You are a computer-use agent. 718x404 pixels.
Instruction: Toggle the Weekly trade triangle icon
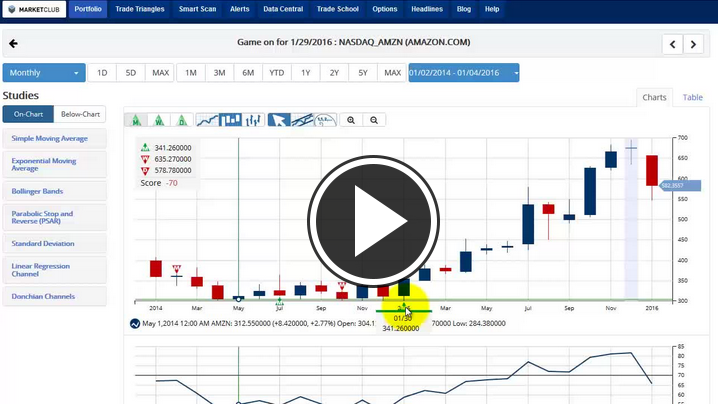(x=159, y=120)
